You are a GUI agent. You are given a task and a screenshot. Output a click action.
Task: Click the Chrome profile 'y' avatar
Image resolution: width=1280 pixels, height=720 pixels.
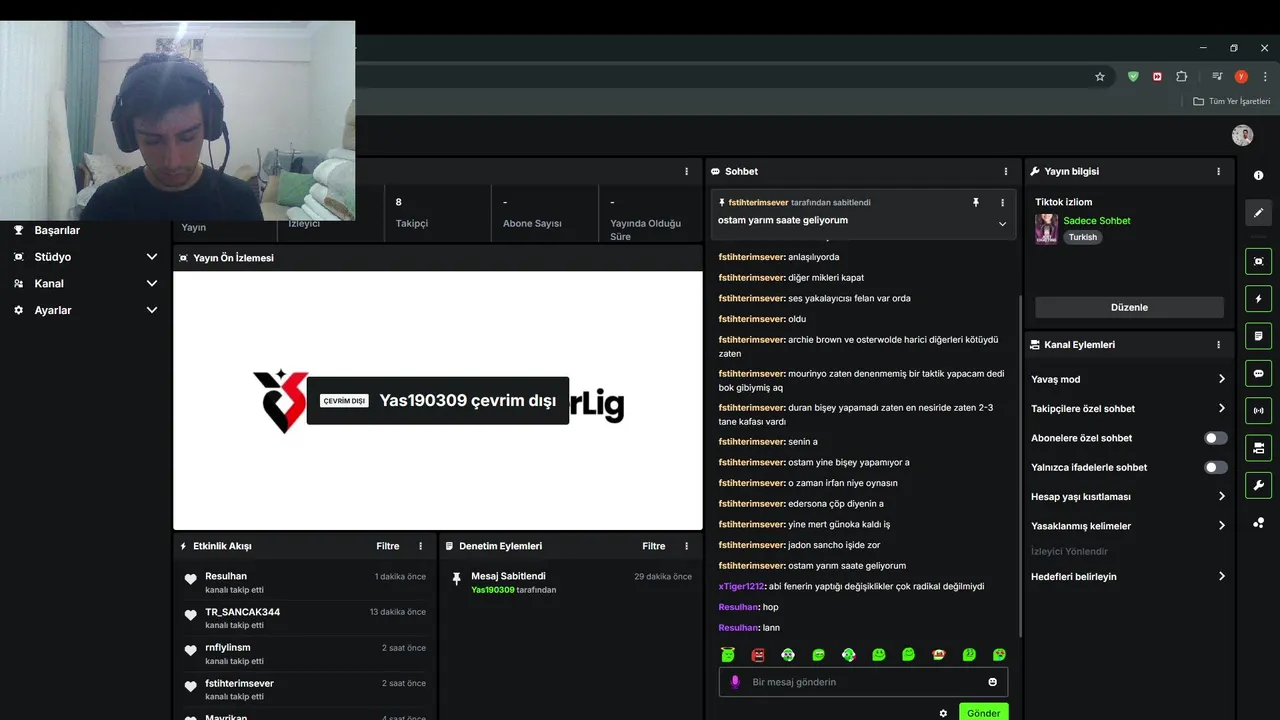pos(1241,76)
